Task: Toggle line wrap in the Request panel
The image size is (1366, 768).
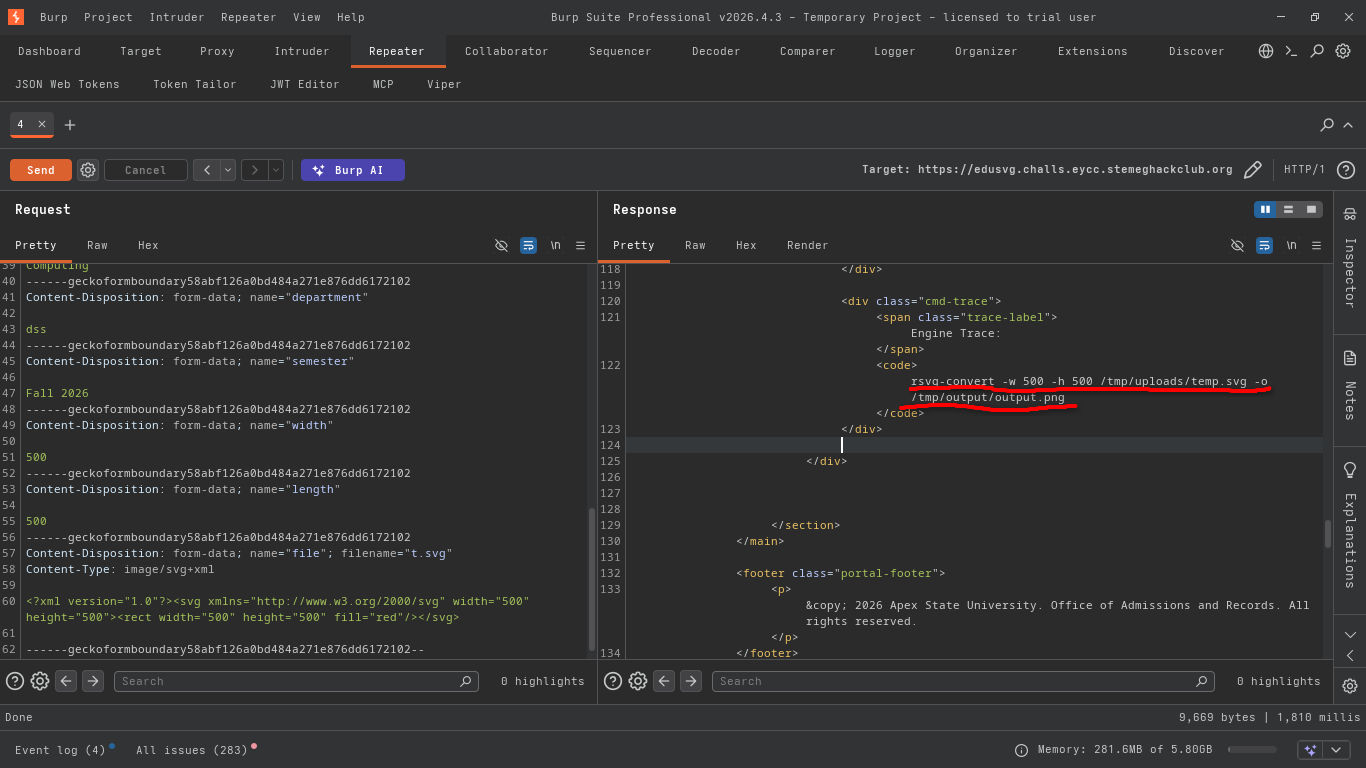Action: pos(528,245)
